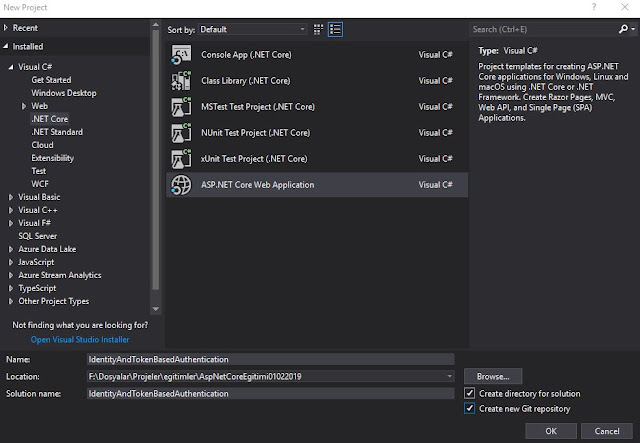640x443 pixels.
Task: Select Get Started in the tree
Action: (x=51, y=80)
